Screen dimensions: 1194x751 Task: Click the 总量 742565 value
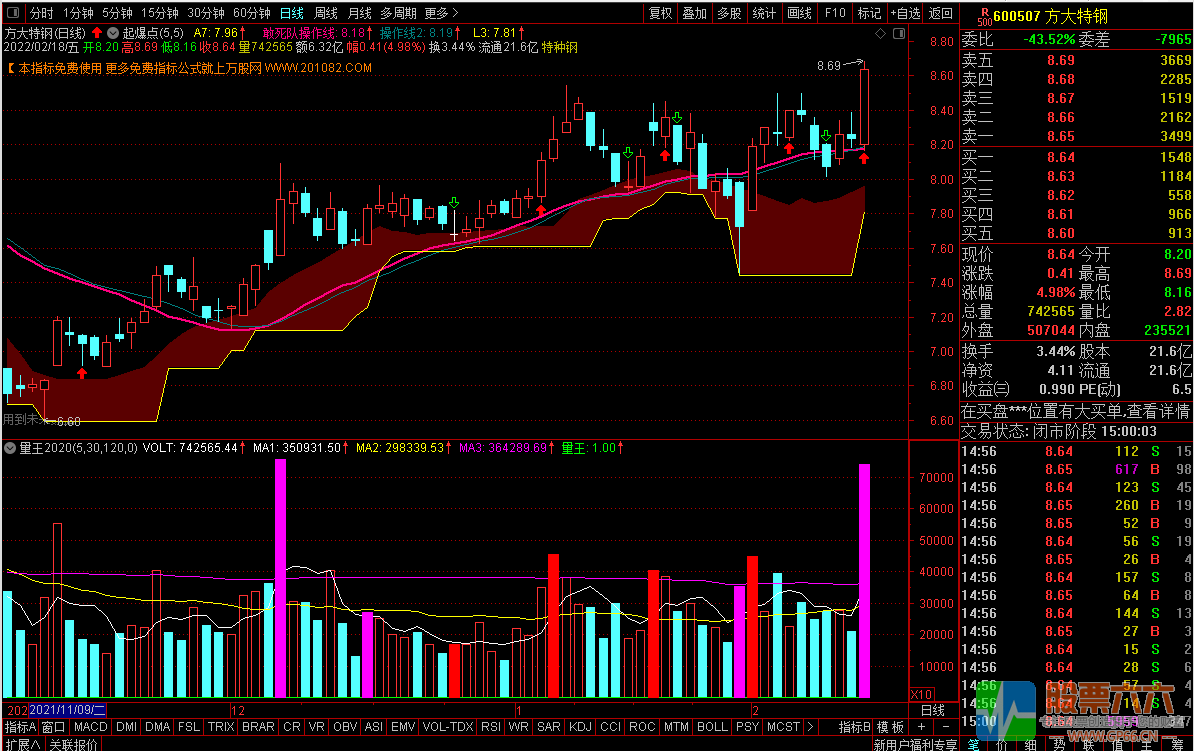tap(1051, 312)
